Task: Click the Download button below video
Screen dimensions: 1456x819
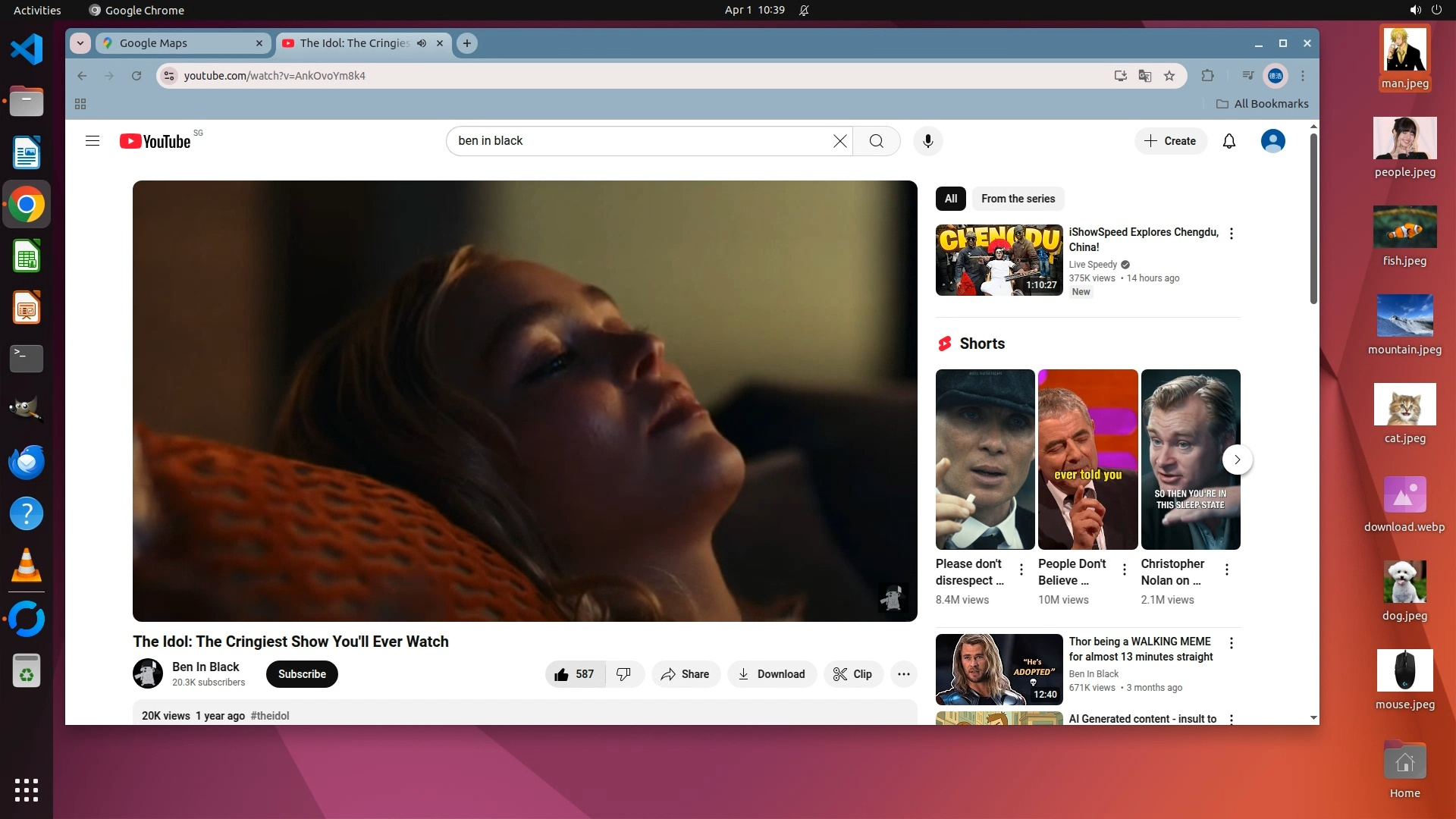Action: click(771, 674)
